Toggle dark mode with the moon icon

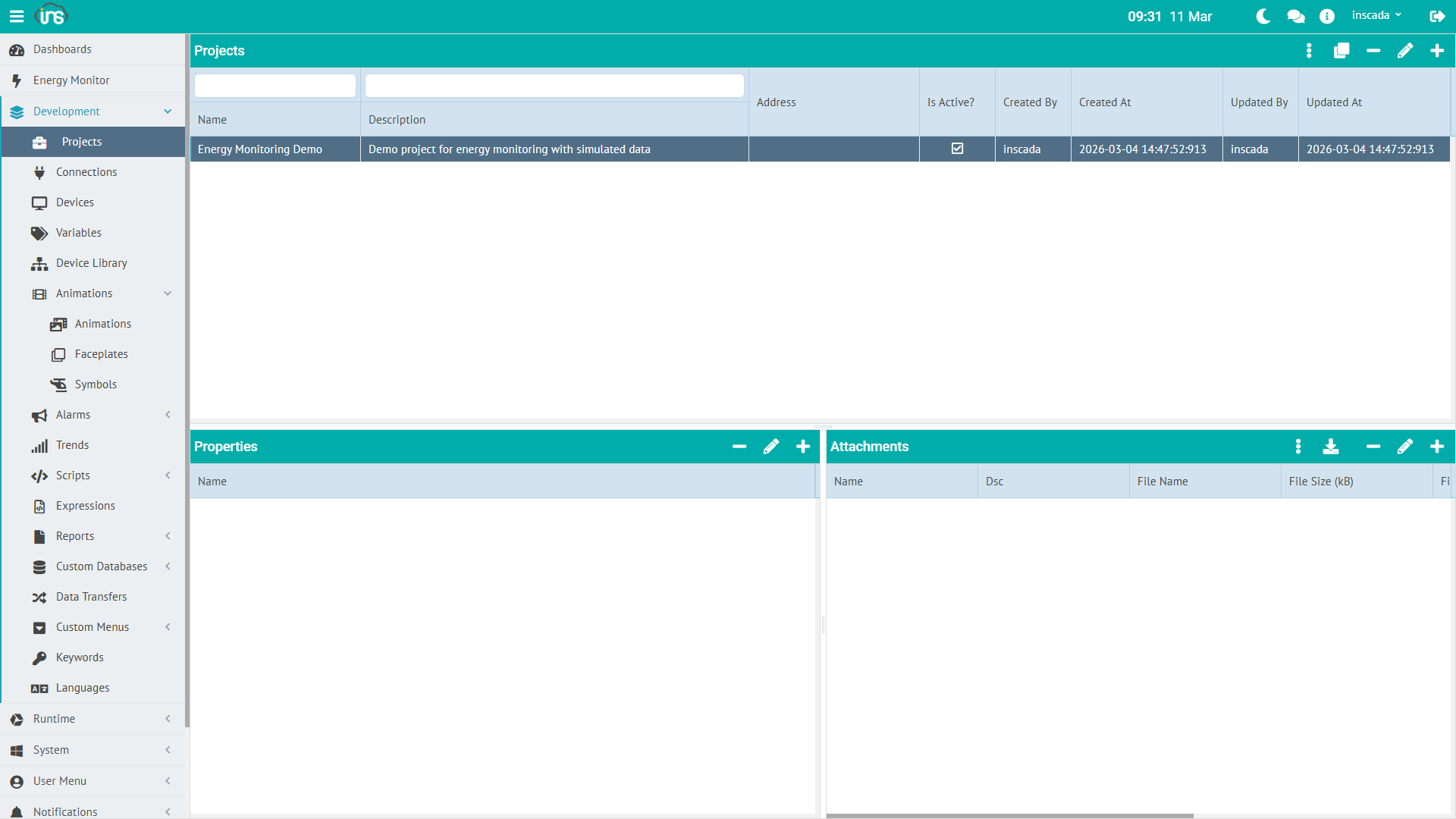click(x=1263, y=15)
